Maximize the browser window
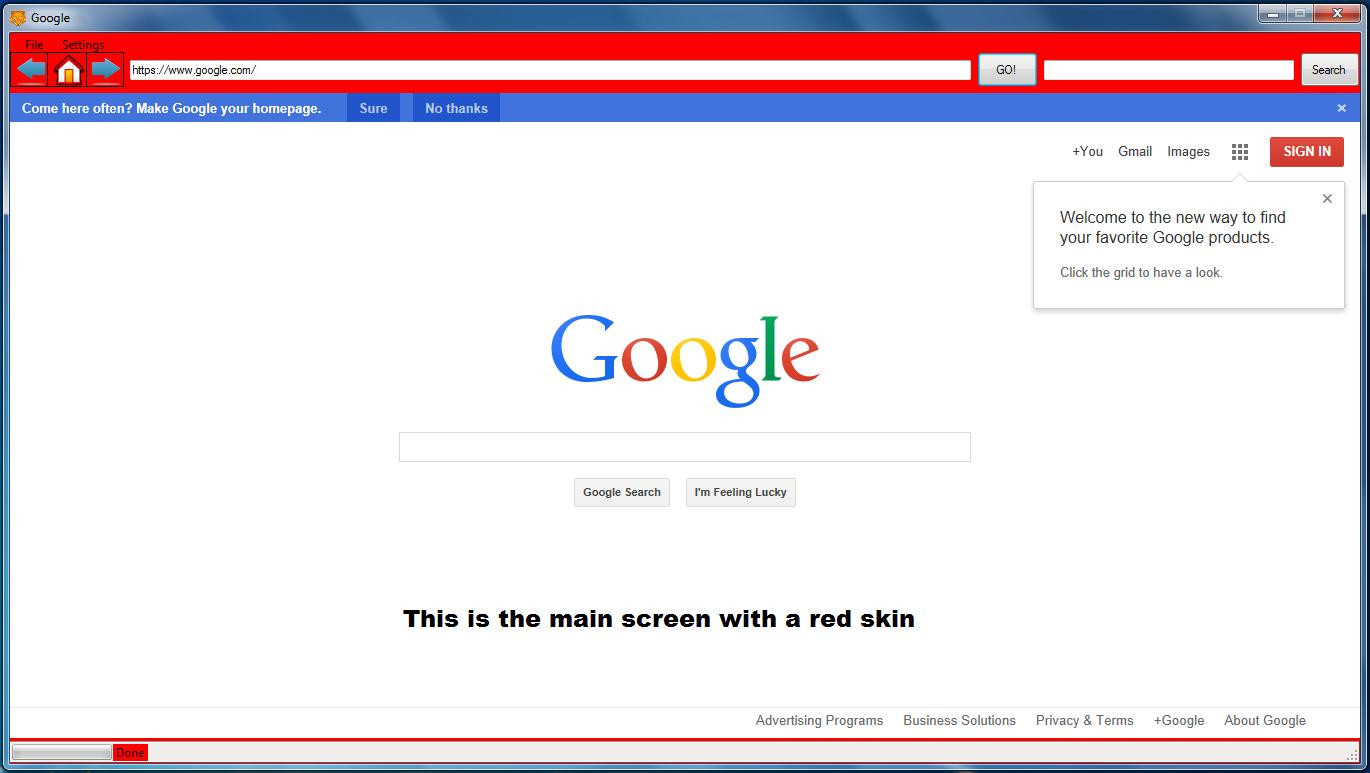 (1299, 14)
